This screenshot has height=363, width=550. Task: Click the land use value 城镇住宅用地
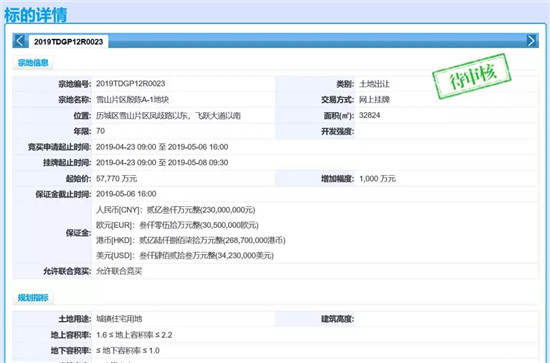click(119, 319)
